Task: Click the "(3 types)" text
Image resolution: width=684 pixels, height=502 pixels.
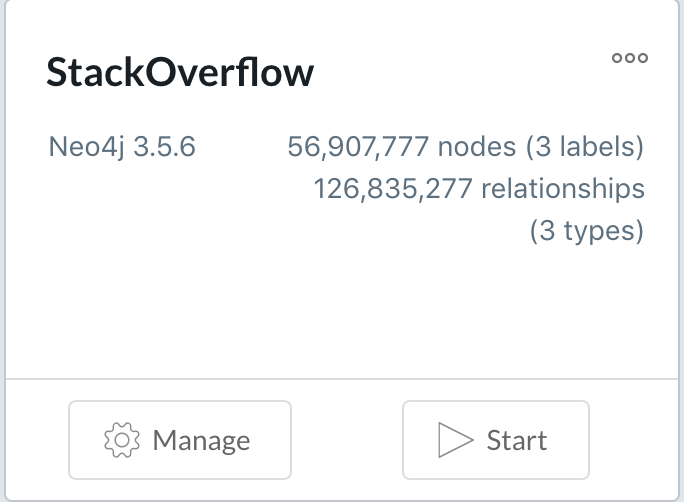Action: 585,231
